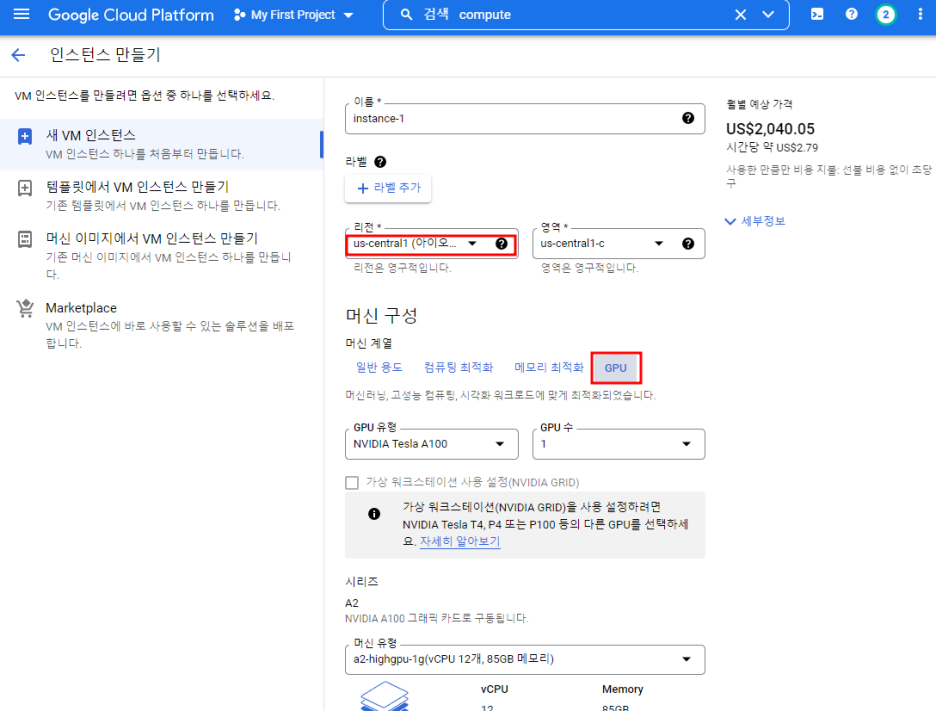Click the Marketplace shopping cart icon
Screen dimensions: 936x711
(25, 309)
